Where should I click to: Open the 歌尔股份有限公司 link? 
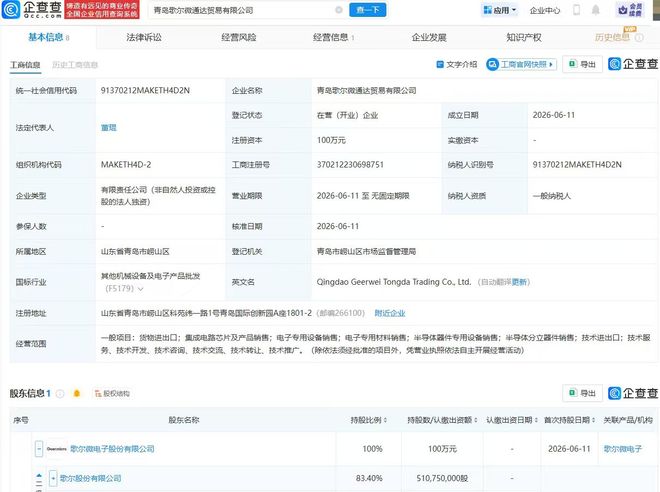[x=90, y=479]
